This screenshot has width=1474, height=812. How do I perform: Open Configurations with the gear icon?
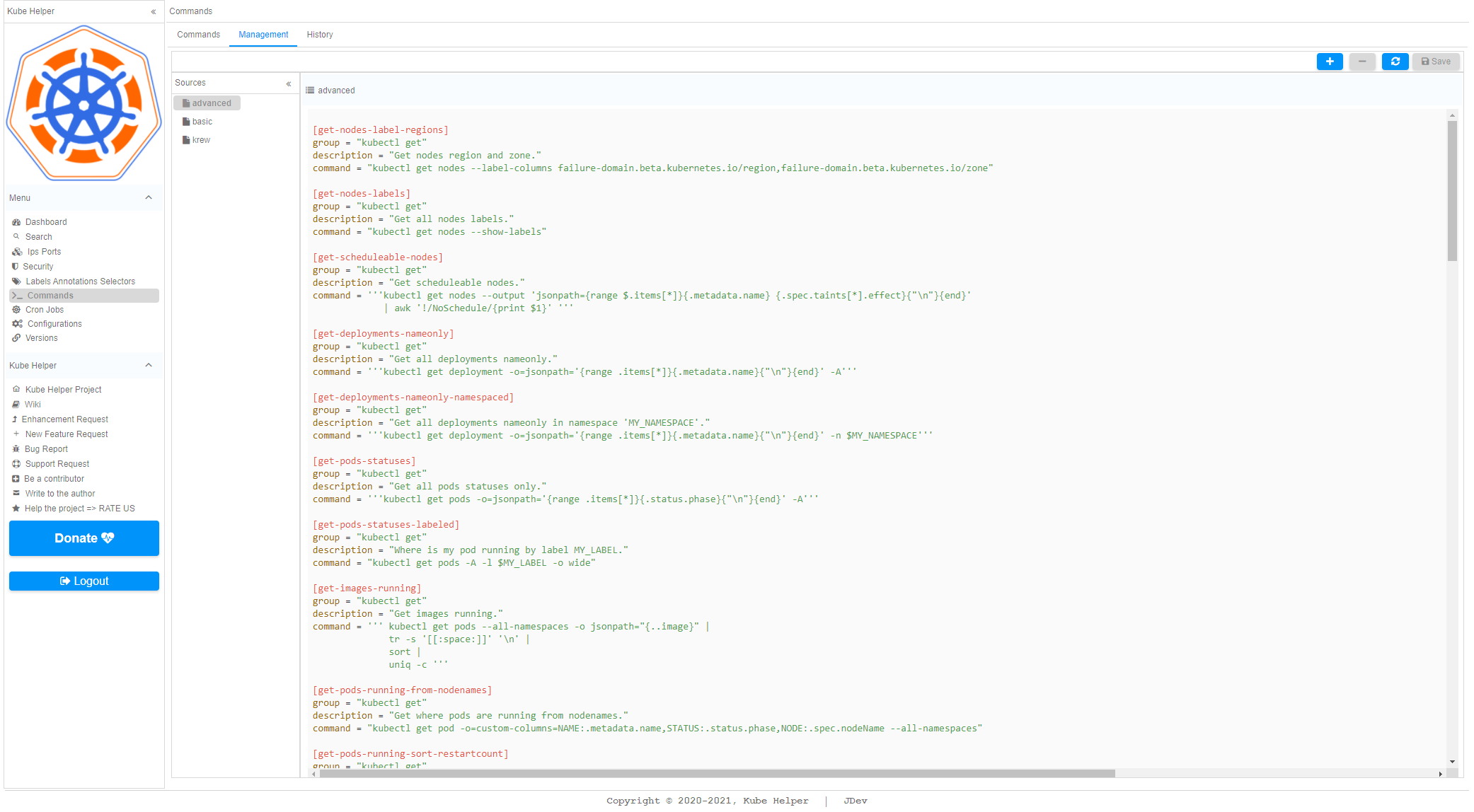click(54, 324)
